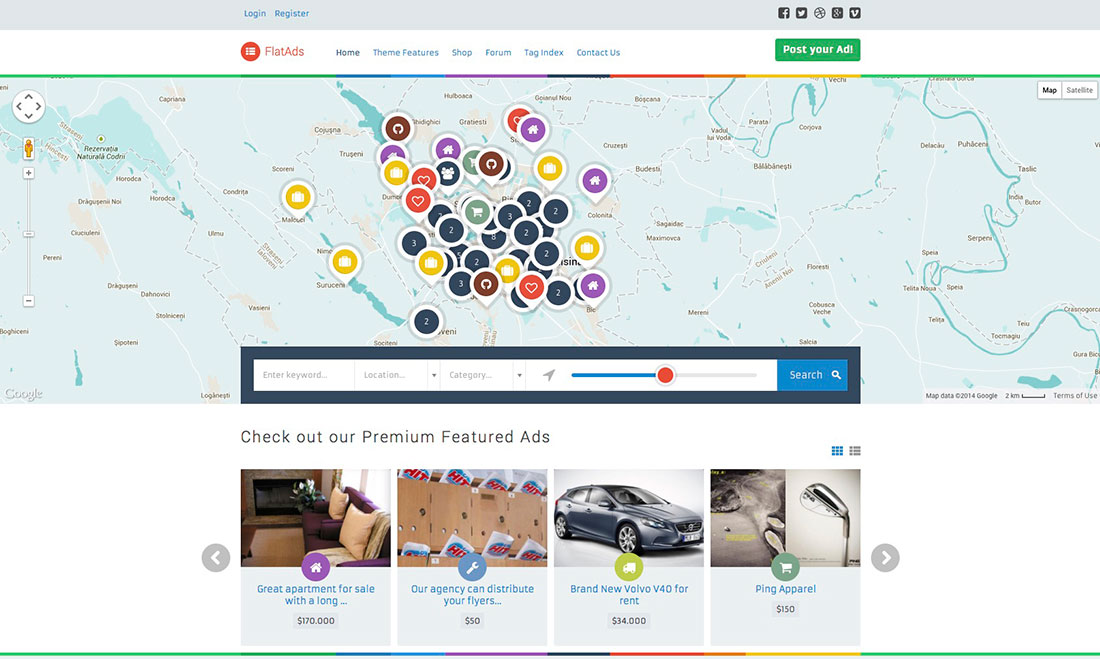Select the shopping cart icon on Ping Apparel
Image resolution: width=1100 pixels, height=659 pixels.
point(785,567)
